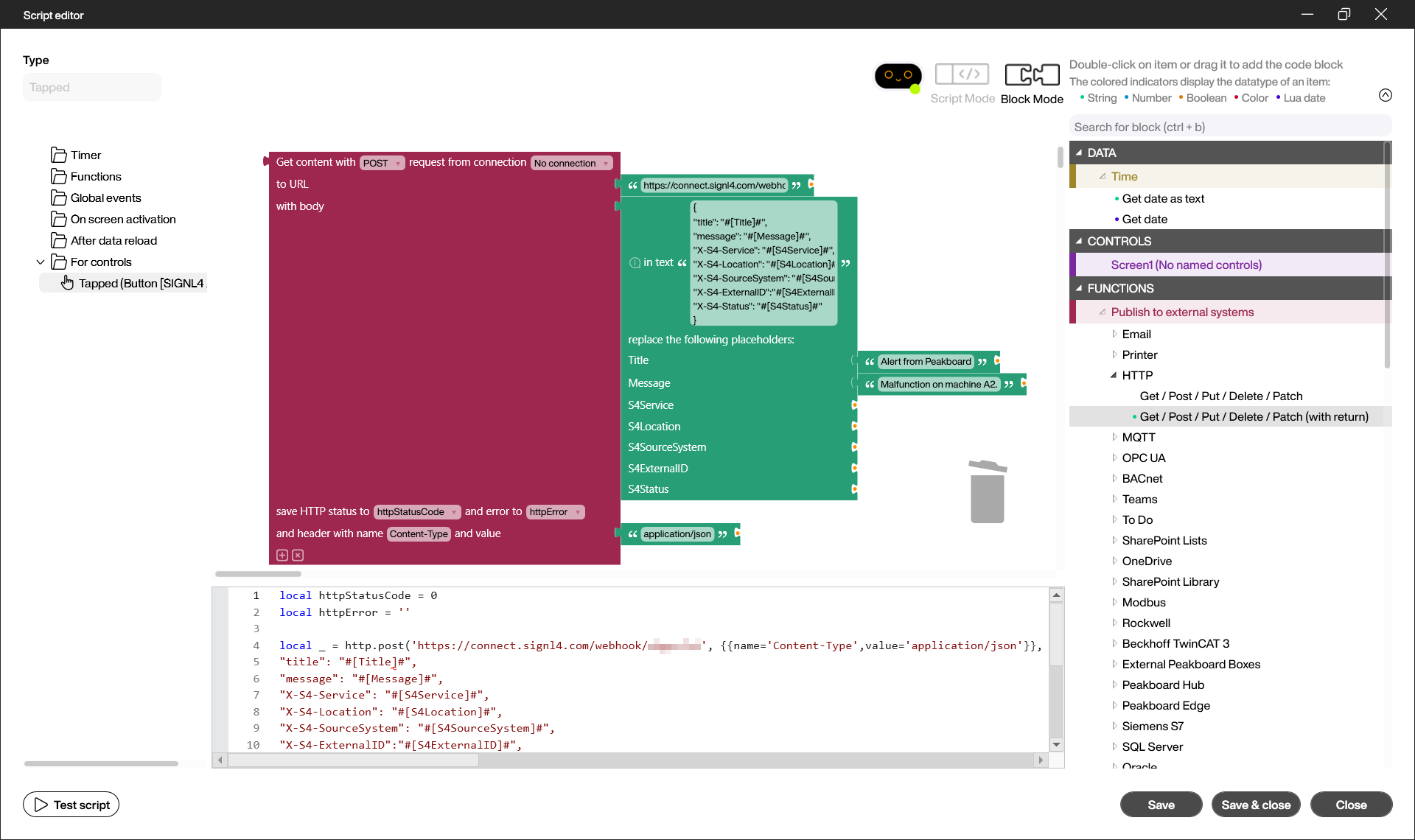
Task: Switch to Script Mode
Action: coord(962,74)
